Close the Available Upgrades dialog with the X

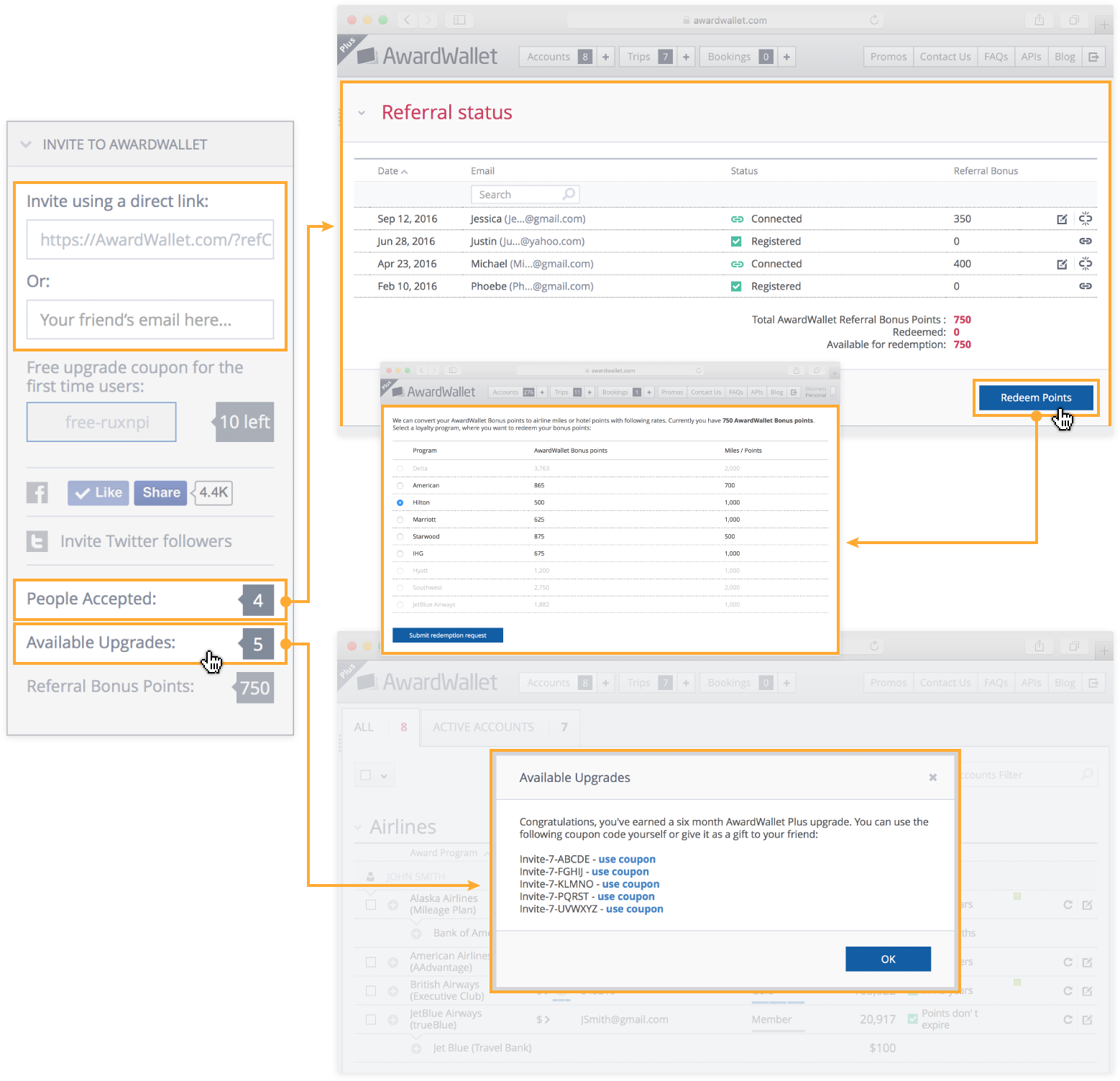(932, 778)
